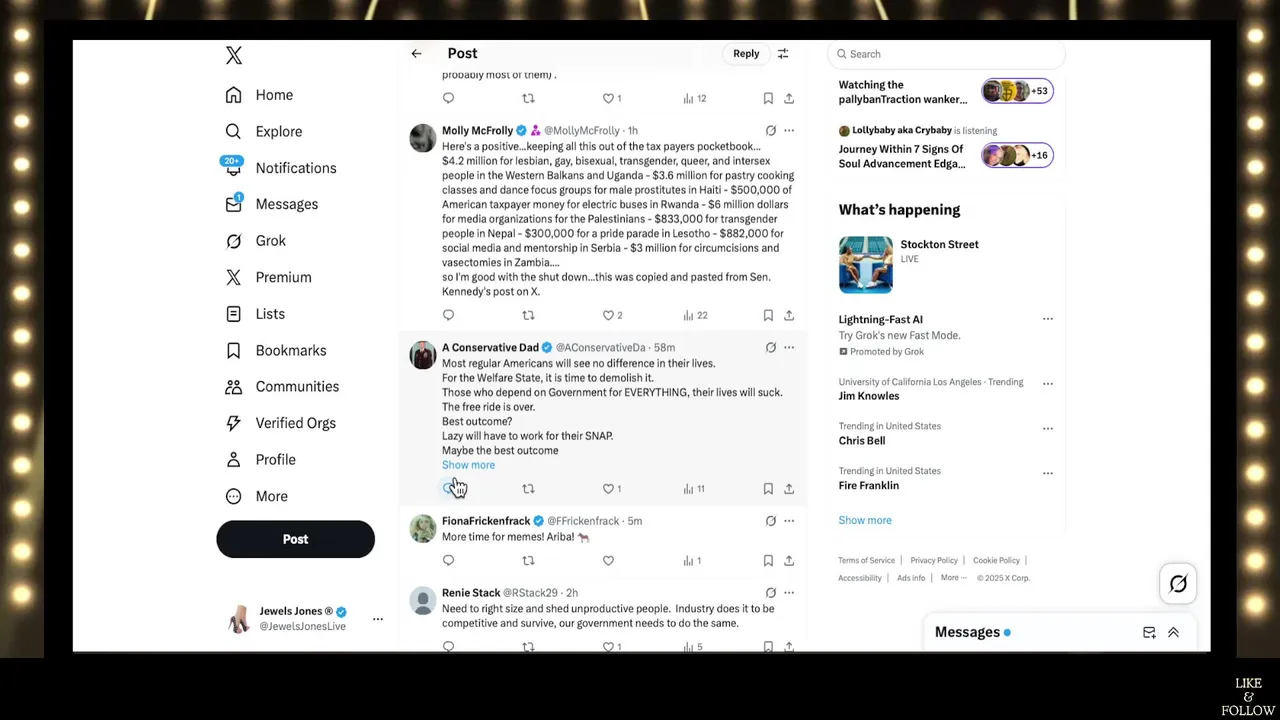Click the Search input field
Screen dimensions: 1280x720
[x=946, y=54]
